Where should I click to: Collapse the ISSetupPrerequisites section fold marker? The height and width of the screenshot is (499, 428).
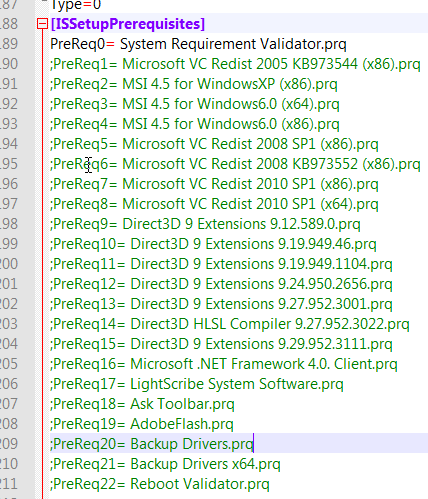tap(42, 24)
